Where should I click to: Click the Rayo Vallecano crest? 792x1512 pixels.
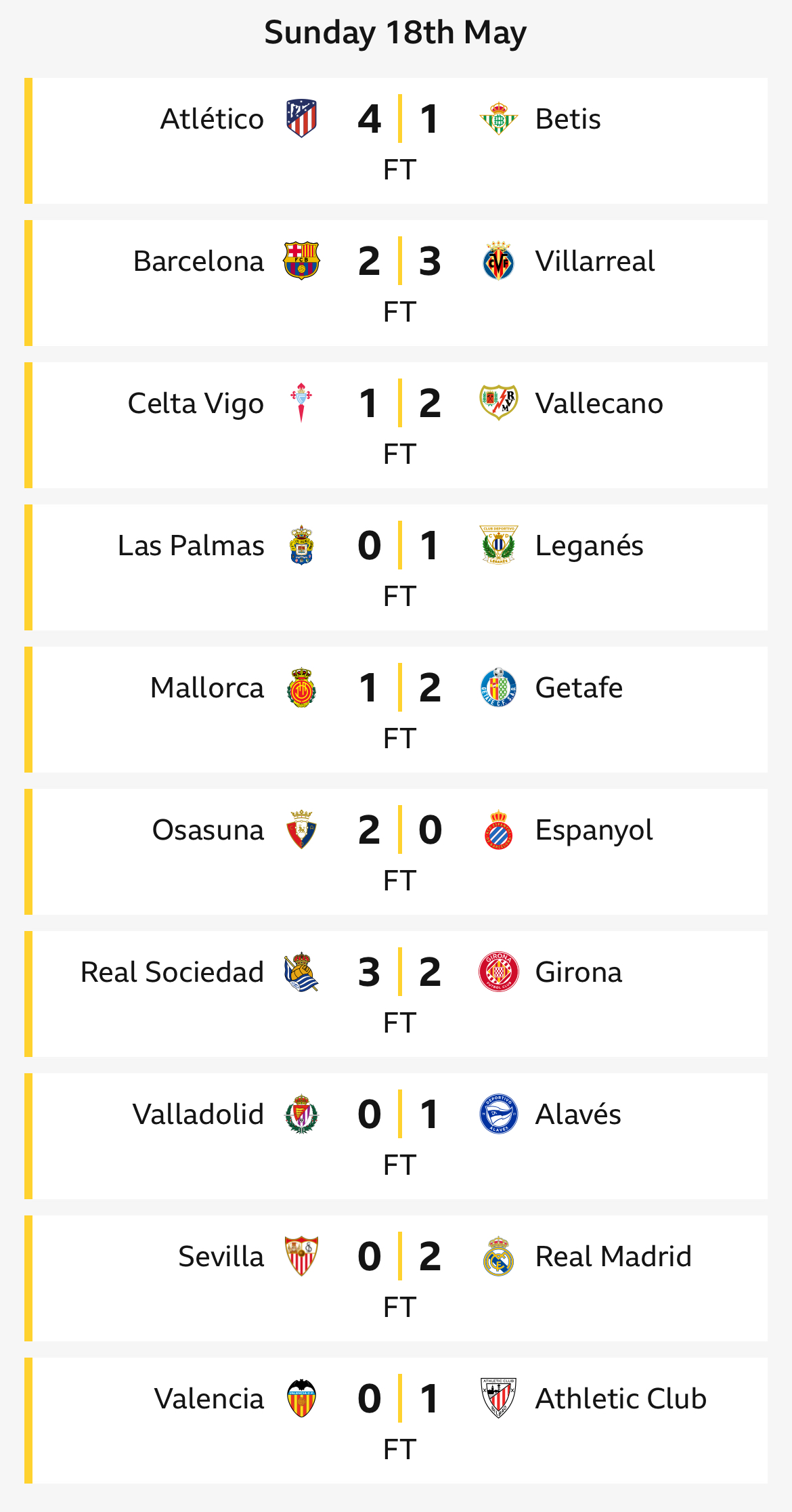point(499,404)
